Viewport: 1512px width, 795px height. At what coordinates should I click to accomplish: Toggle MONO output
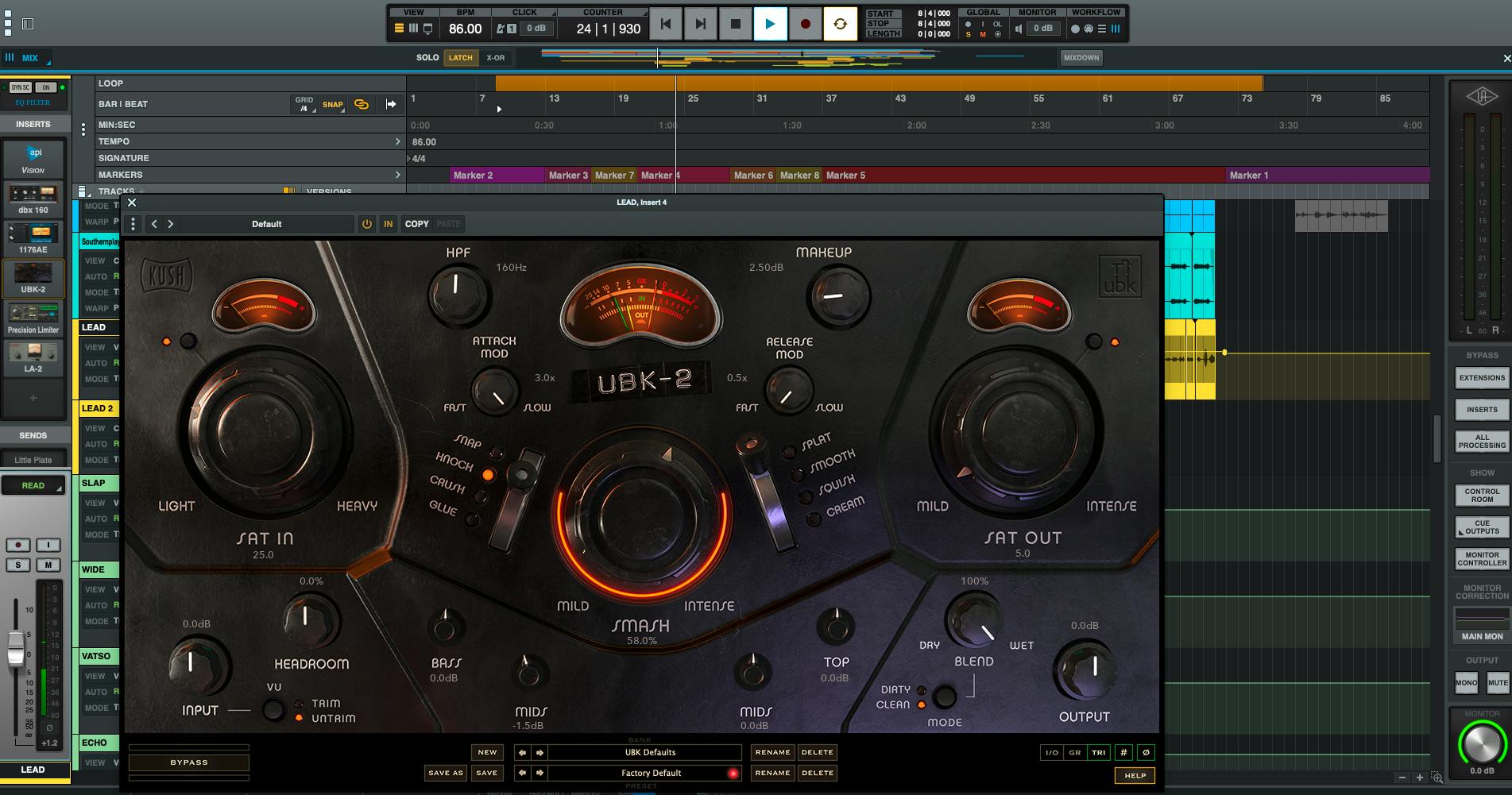tap(1467, 682)
